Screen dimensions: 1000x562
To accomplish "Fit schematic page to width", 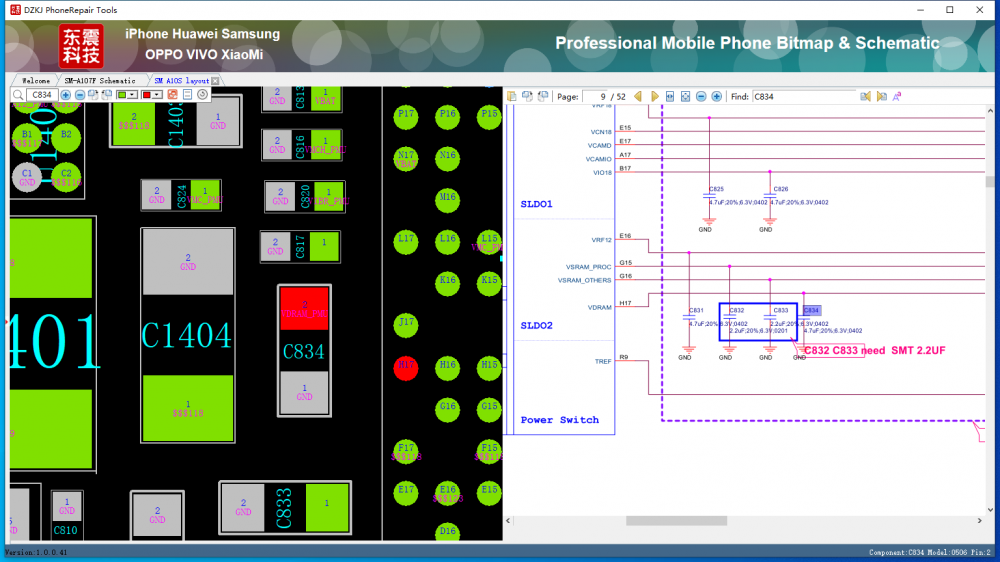I will (x=670, y=96).
